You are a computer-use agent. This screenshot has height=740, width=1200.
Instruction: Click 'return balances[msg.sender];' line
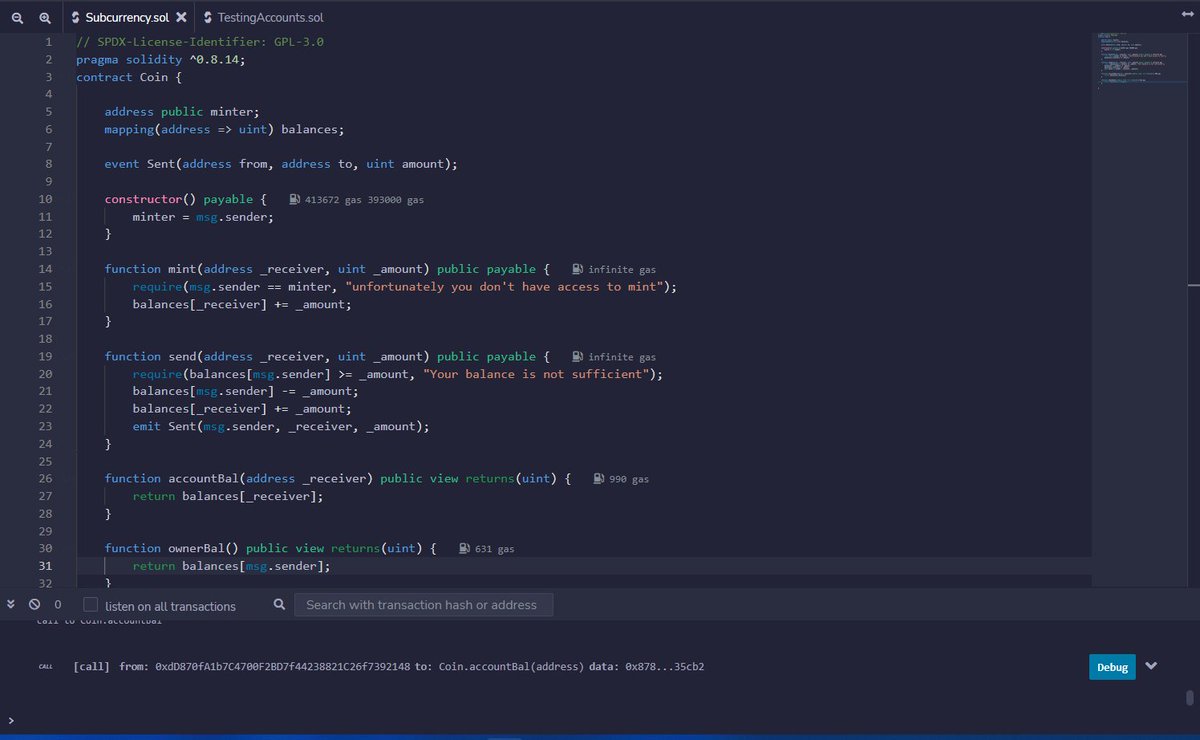[x=231, y=566]
